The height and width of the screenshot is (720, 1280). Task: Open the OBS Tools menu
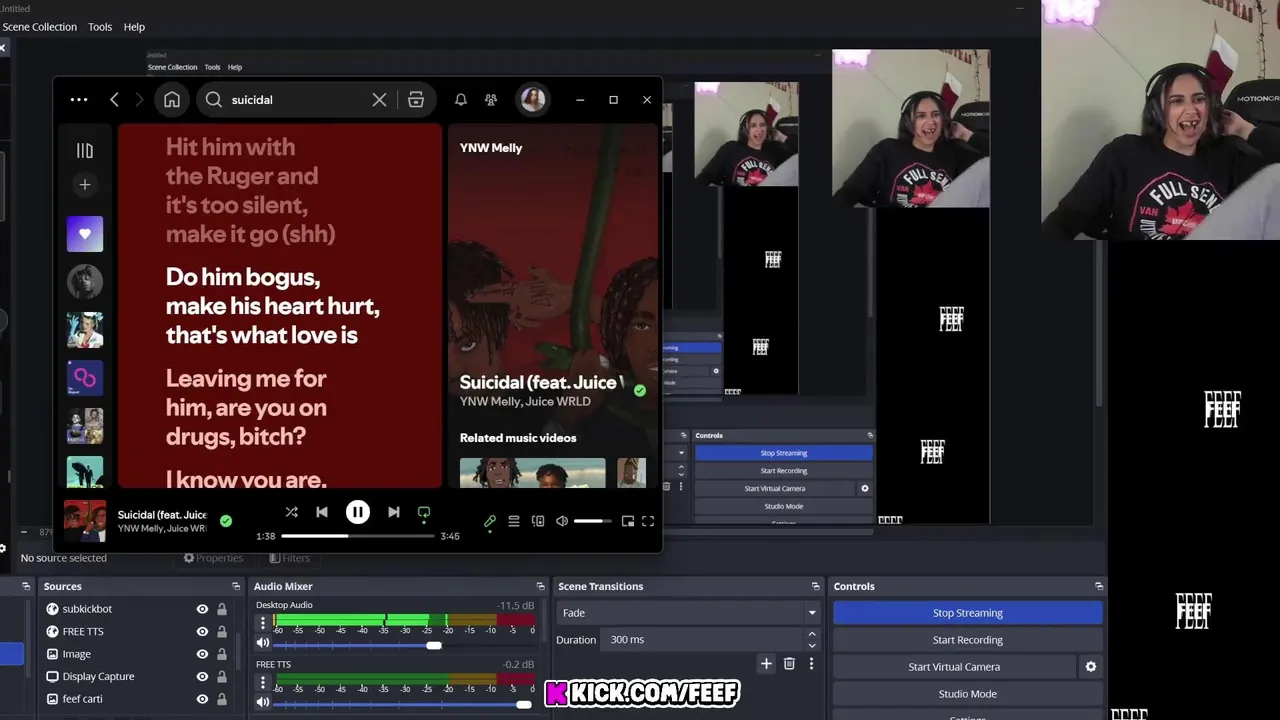(100, 27)
